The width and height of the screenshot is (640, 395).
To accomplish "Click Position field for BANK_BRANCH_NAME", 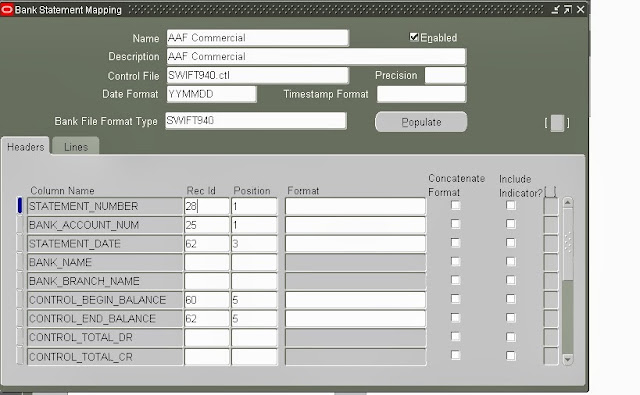I will [254, 281].
